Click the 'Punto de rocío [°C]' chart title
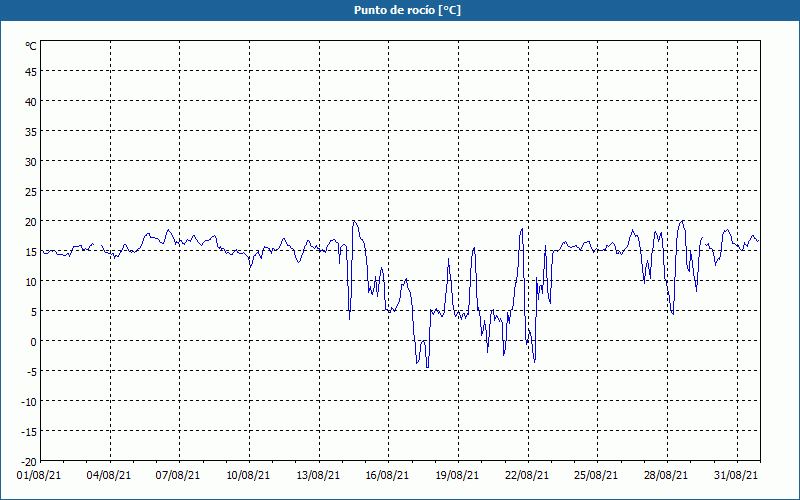 point(407,10)
